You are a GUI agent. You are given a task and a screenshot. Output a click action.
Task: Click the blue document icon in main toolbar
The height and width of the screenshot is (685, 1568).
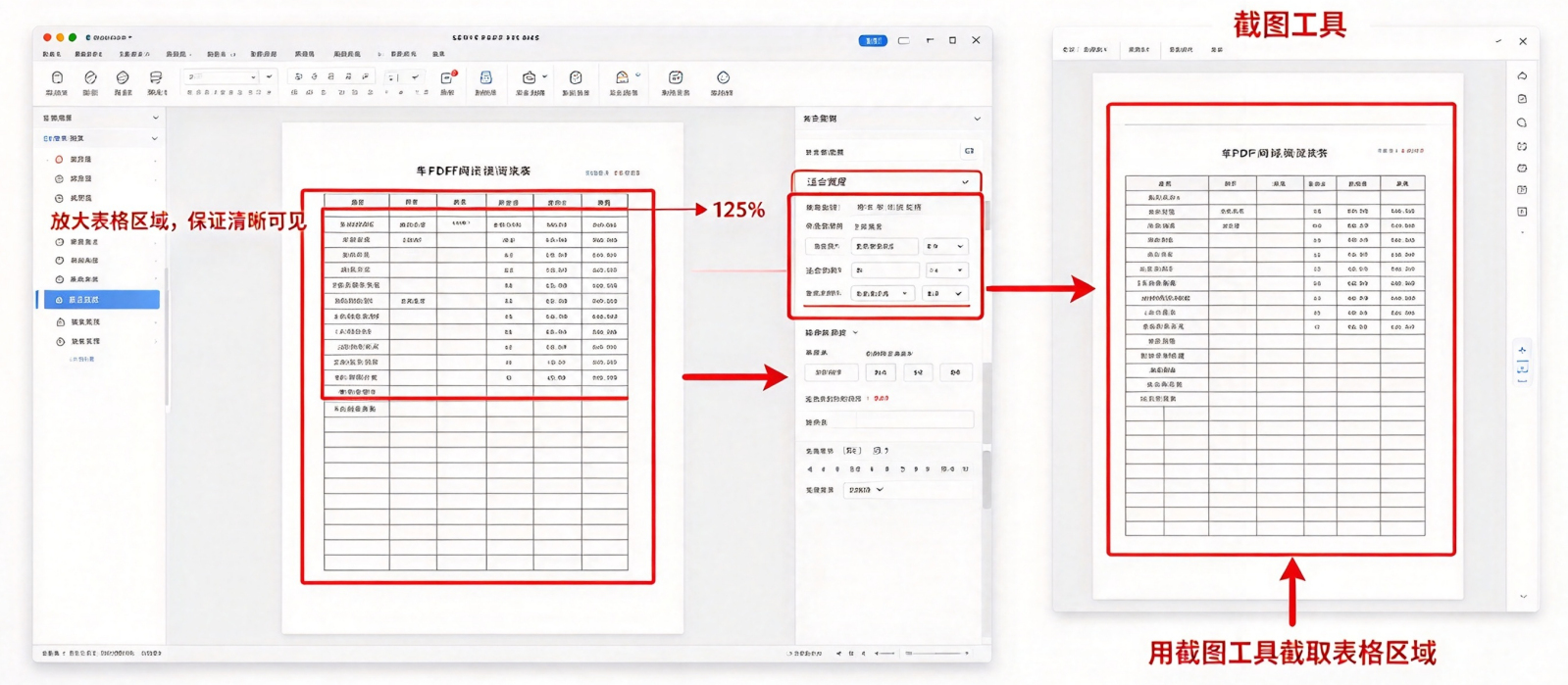485,77
